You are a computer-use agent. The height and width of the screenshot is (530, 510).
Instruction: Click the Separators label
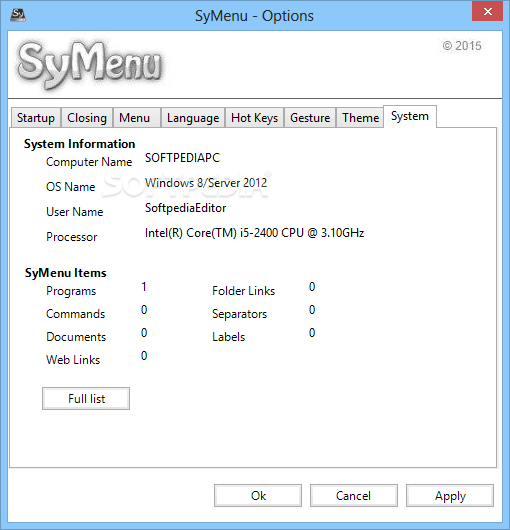pos(239,314)
